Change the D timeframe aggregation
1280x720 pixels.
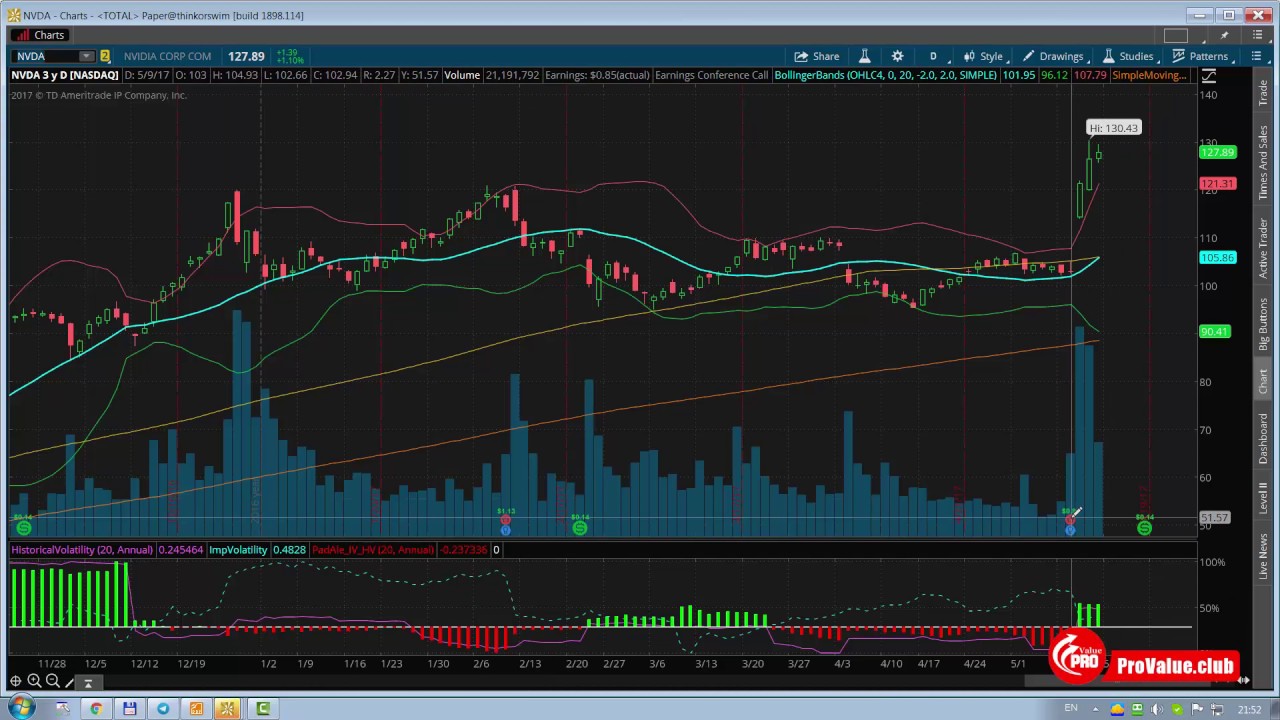click(x=933, y=56)
